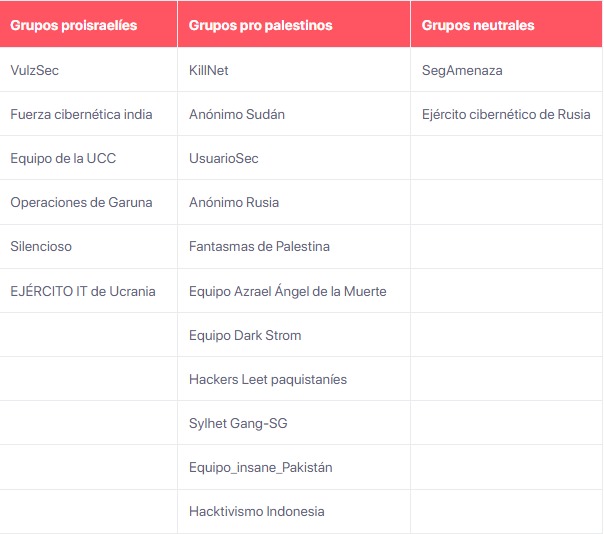This screenshot has height=534, width=604.
Task: Click the Grupos proisraelíes column header
Action: [74, 25]
